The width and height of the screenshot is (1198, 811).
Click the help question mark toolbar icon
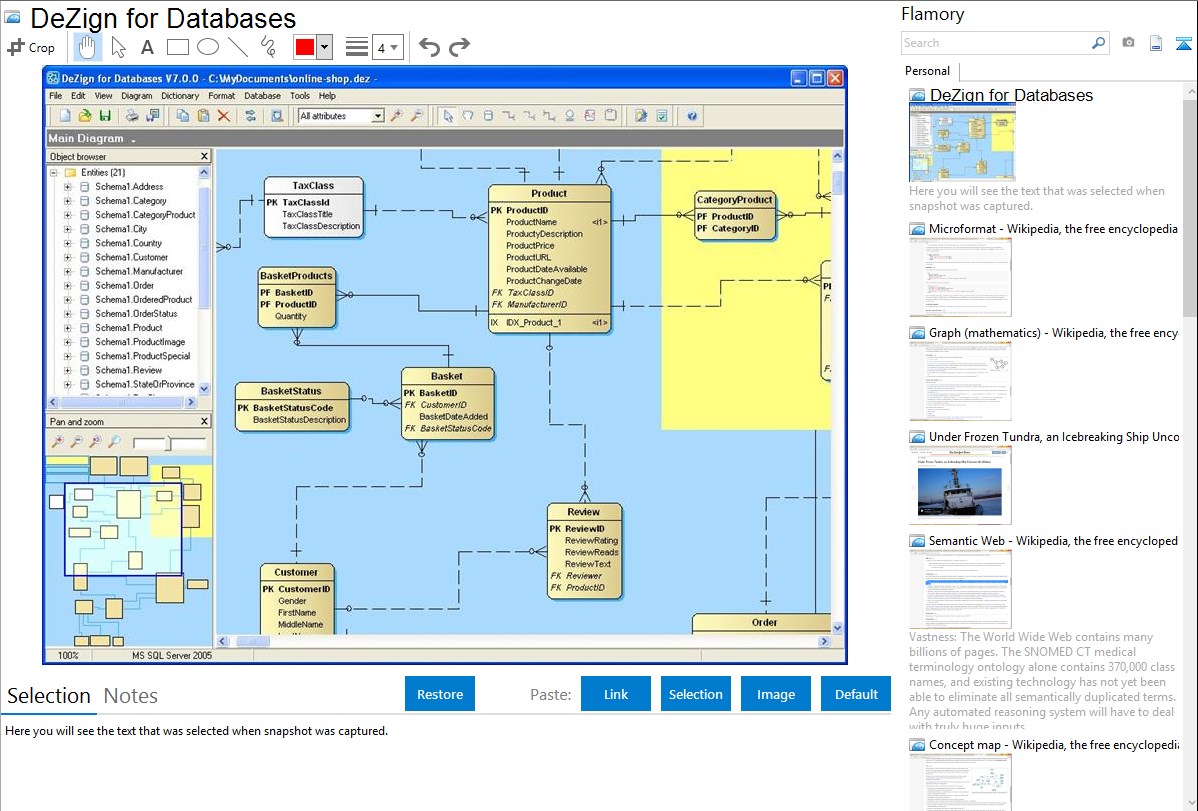[691, 115]
